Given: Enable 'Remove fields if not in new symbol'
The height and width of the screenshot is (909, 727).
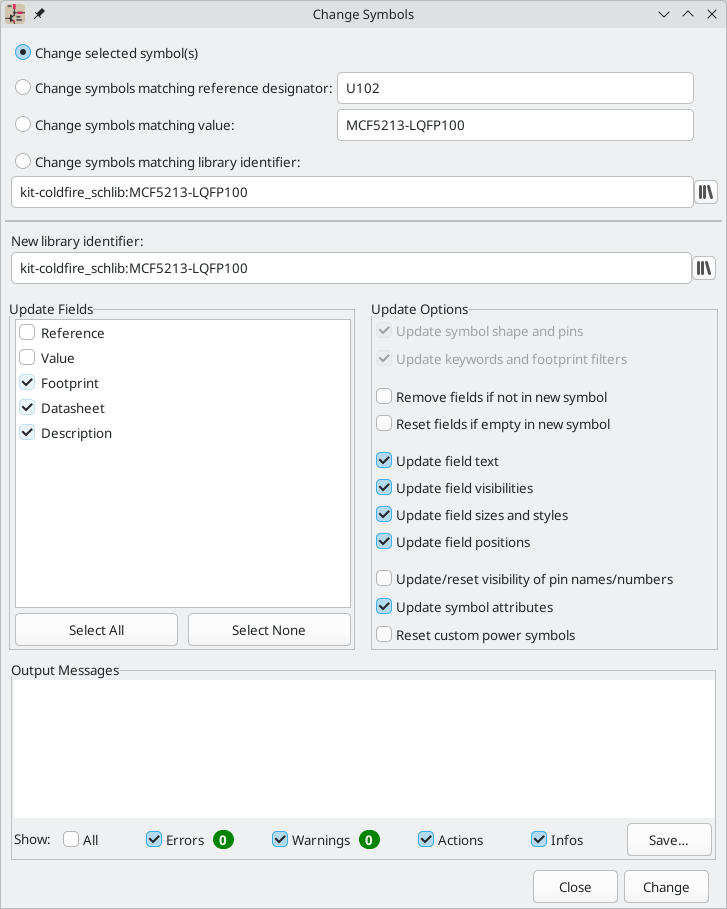Looking at the screenshot, I should 384,397.
